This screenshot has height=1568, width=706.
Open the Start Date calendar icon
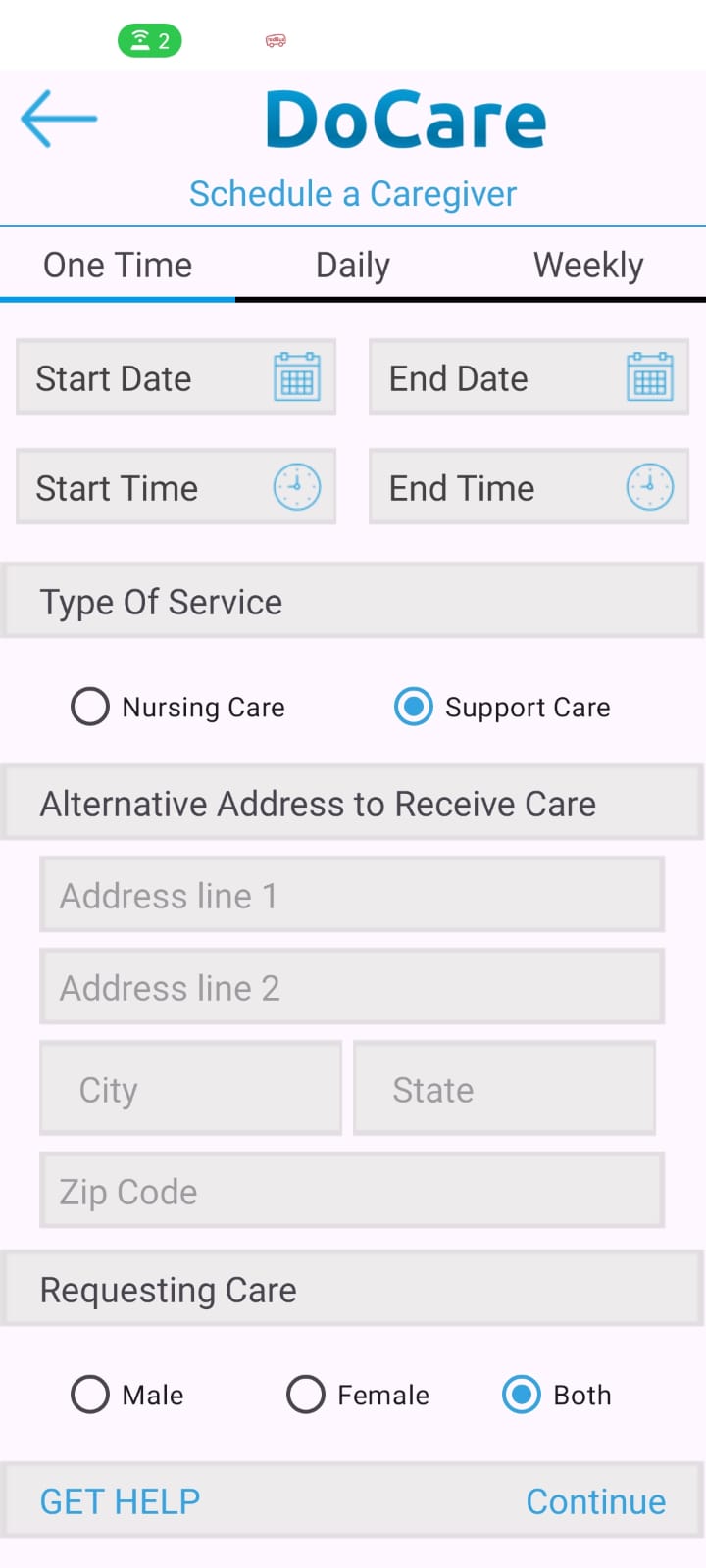pyautogui.click(x=297, y=377)
